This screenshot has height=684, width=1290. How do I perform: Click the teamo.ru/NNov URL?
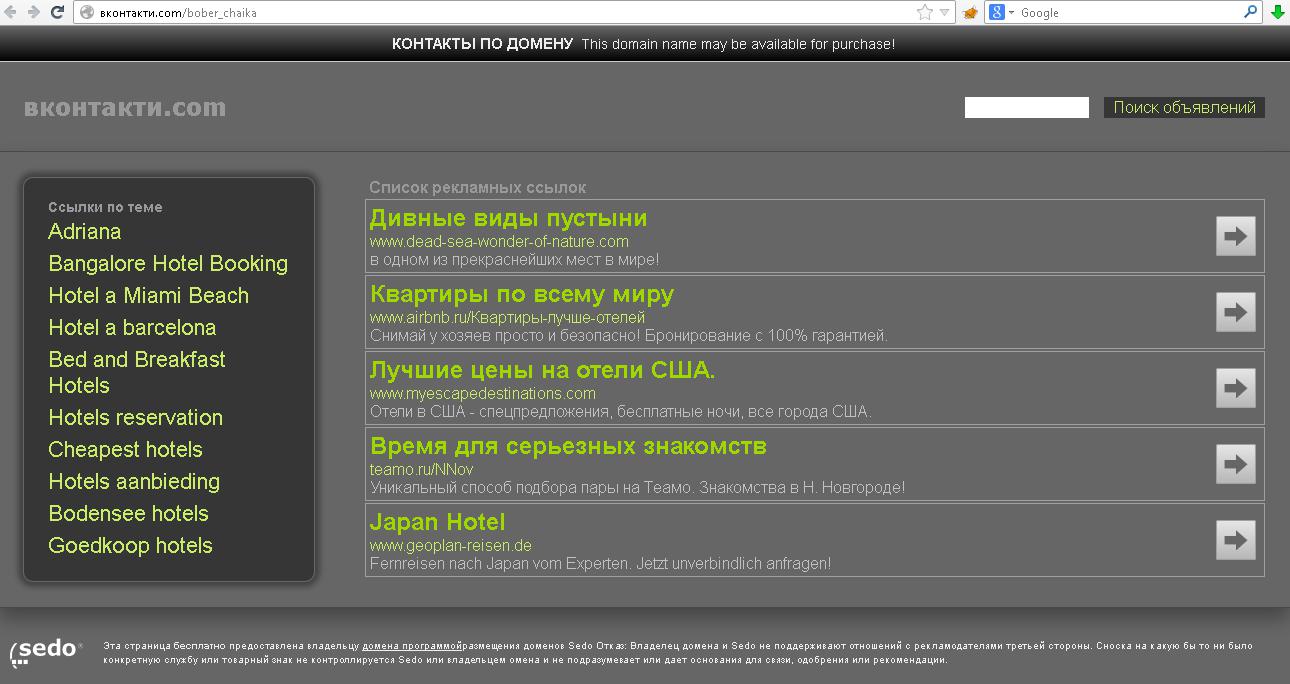(x=421, y=469)
